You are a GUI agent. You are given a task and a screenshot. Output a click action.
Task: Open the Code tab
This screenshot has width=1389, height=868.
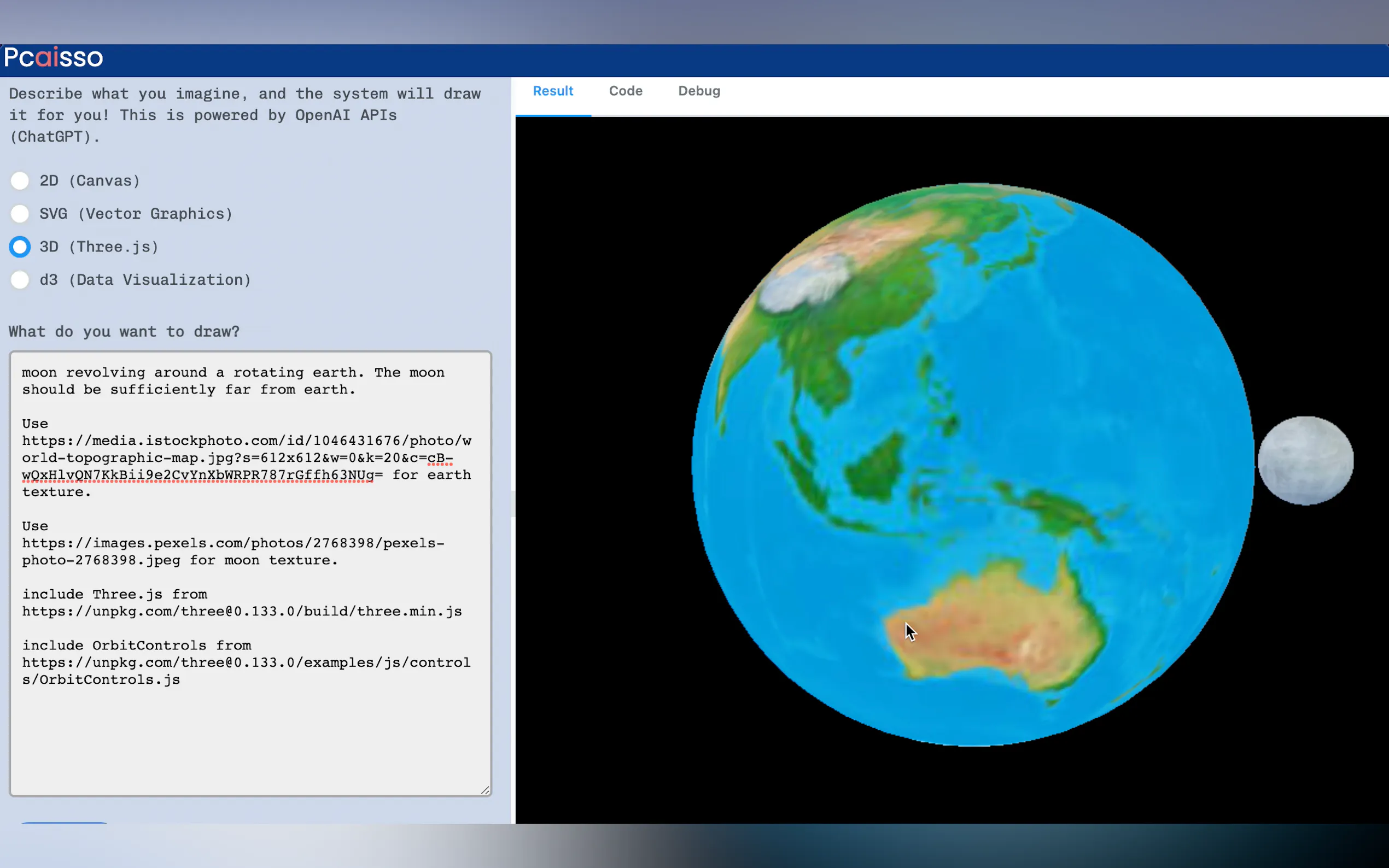[x=625, y=91]
